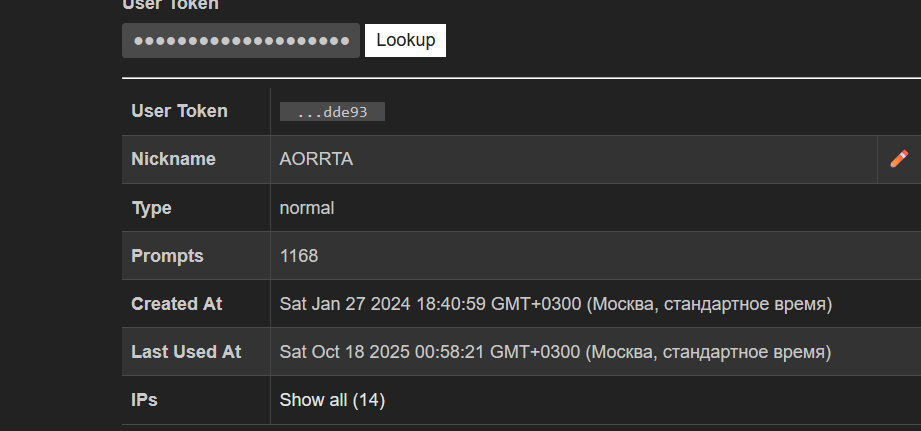921x431 pixels.
Task: Click the Prompts count 1168
Action: coord(299,256)
